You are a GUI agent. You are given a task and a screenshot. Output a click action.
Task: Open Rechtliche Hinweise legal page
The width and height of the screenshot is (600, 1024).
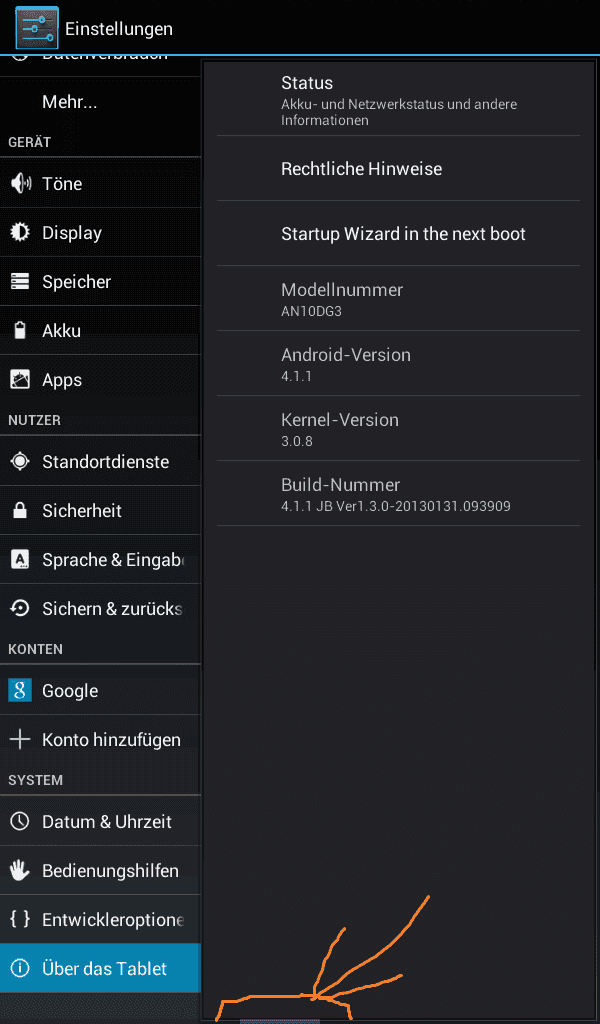[398, 168]
